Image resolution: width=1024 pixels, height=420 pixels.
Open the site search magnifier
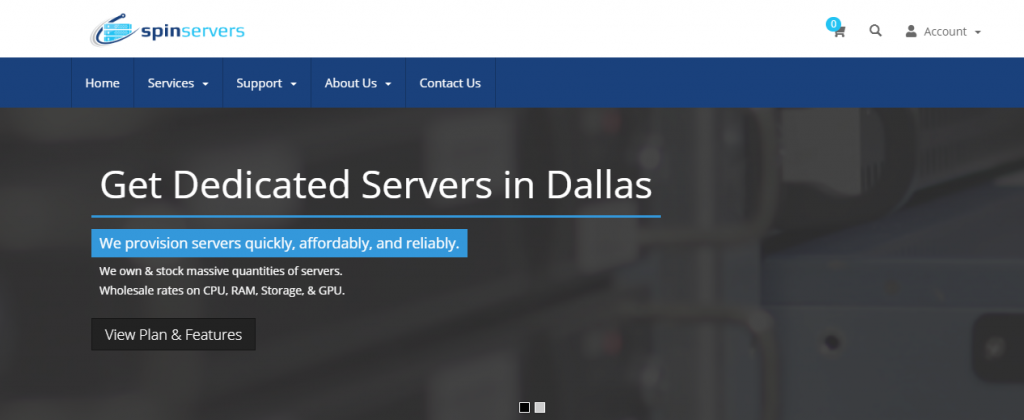pyautogui.click(x=875, y=31)
